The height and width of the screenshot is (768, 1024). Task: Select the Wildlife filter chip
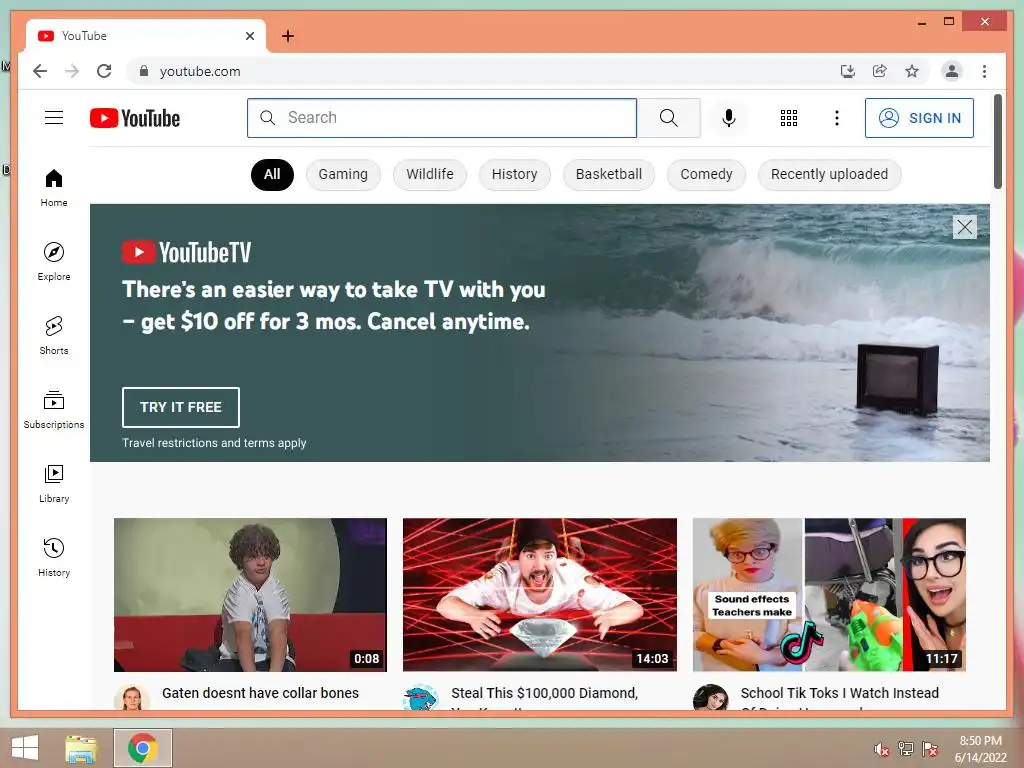click(430, 174)
